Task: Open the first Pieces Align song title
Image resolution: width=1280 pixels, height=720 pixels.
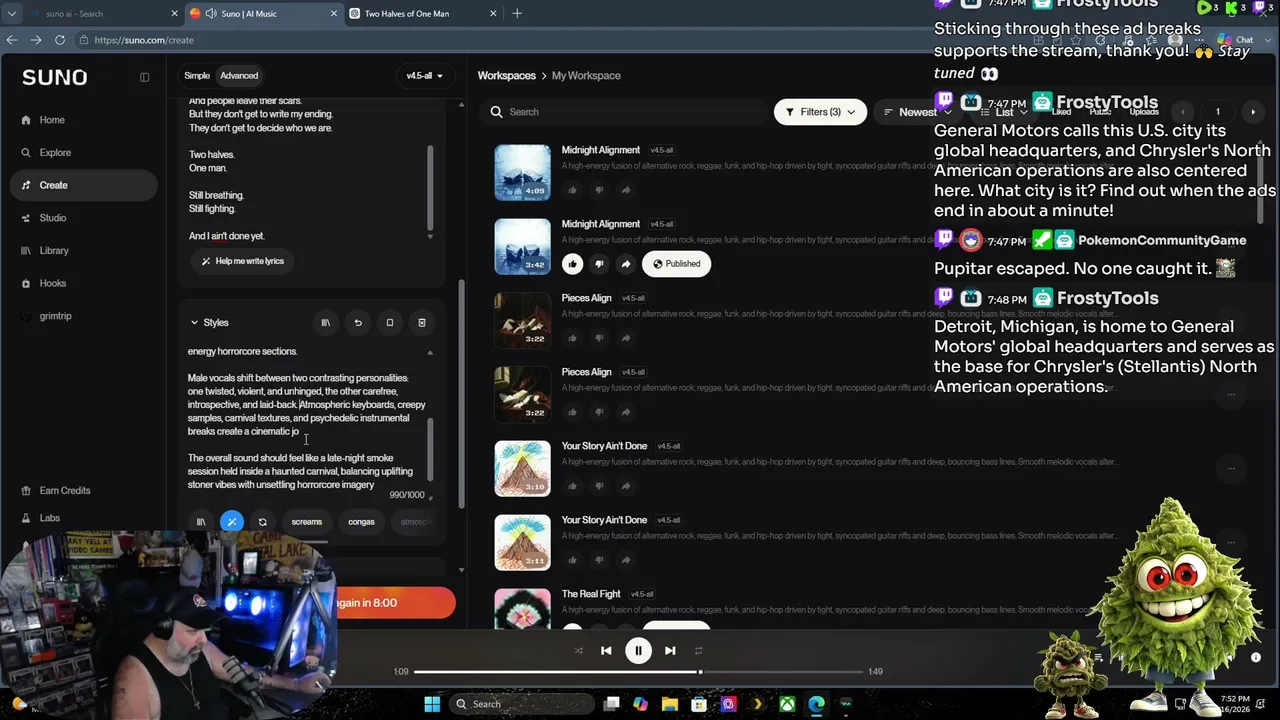Action: point(586,298)
